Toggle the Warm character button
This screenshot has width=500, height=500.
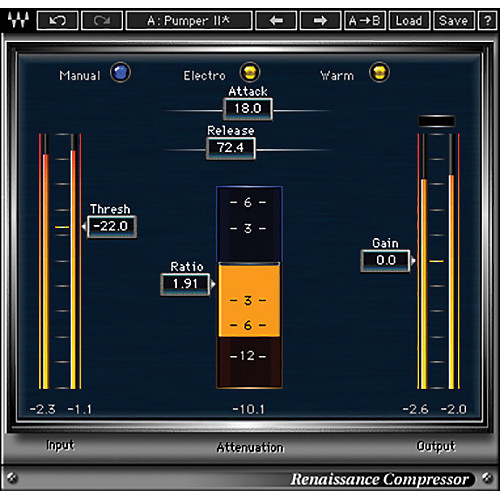(379, 72)
